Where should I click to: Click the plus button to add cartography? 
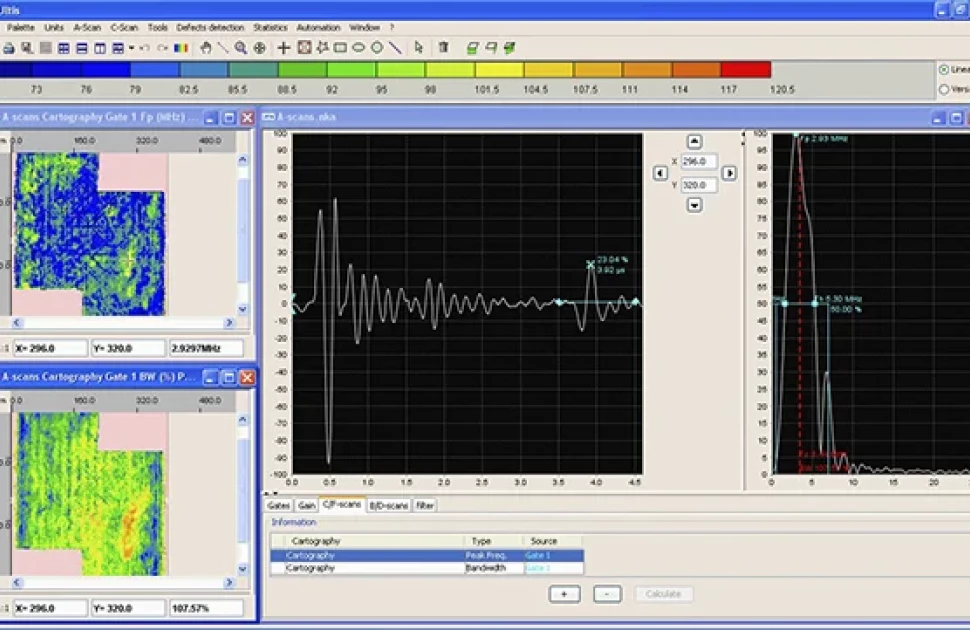click(564, 593)
